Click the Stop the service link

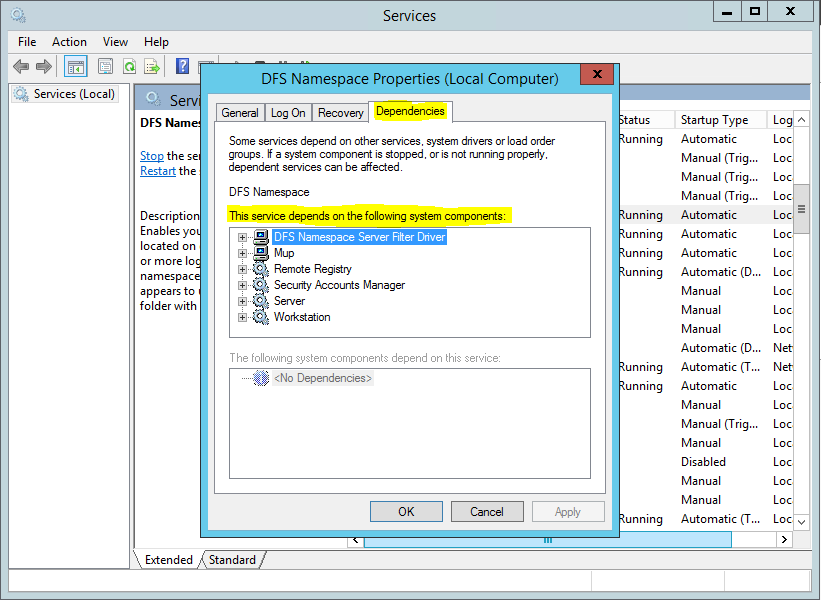pyautogui.click(x=152, y=156)
